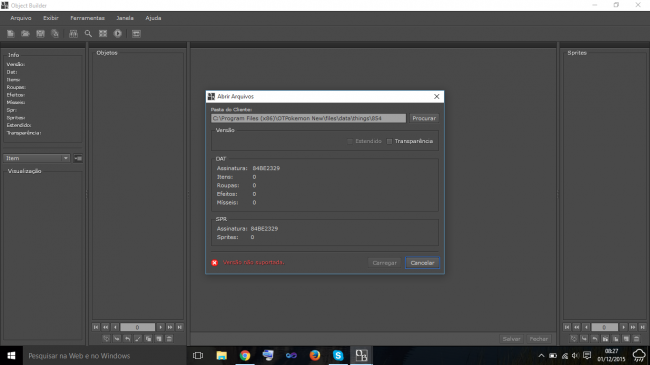
Task: Click the volume icon in system tray
Action: (575, 355)
